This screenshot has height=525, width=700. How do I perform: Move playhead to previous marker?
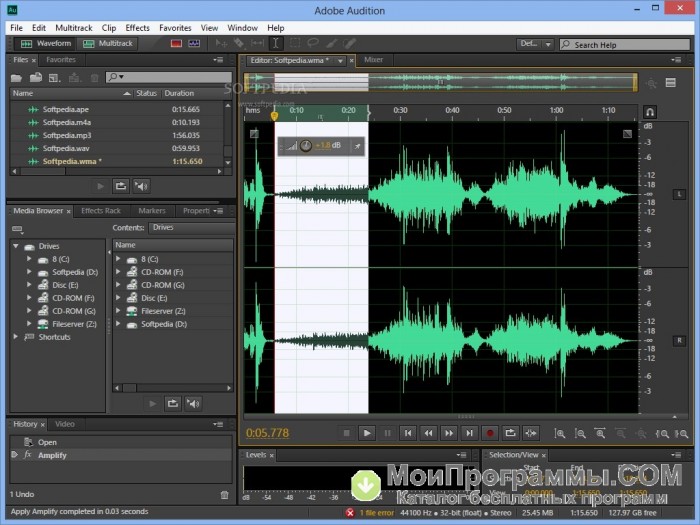point(408,433)
